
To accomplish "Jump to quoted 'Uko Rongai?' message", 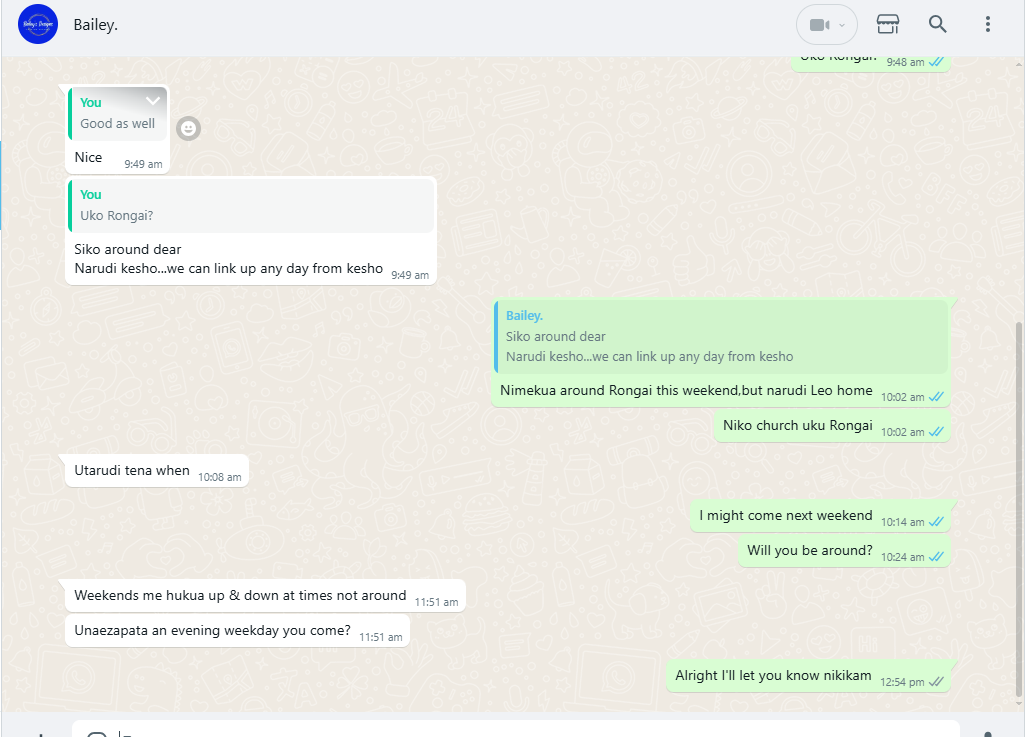I will pyautogui.click(x=252, y=205).
